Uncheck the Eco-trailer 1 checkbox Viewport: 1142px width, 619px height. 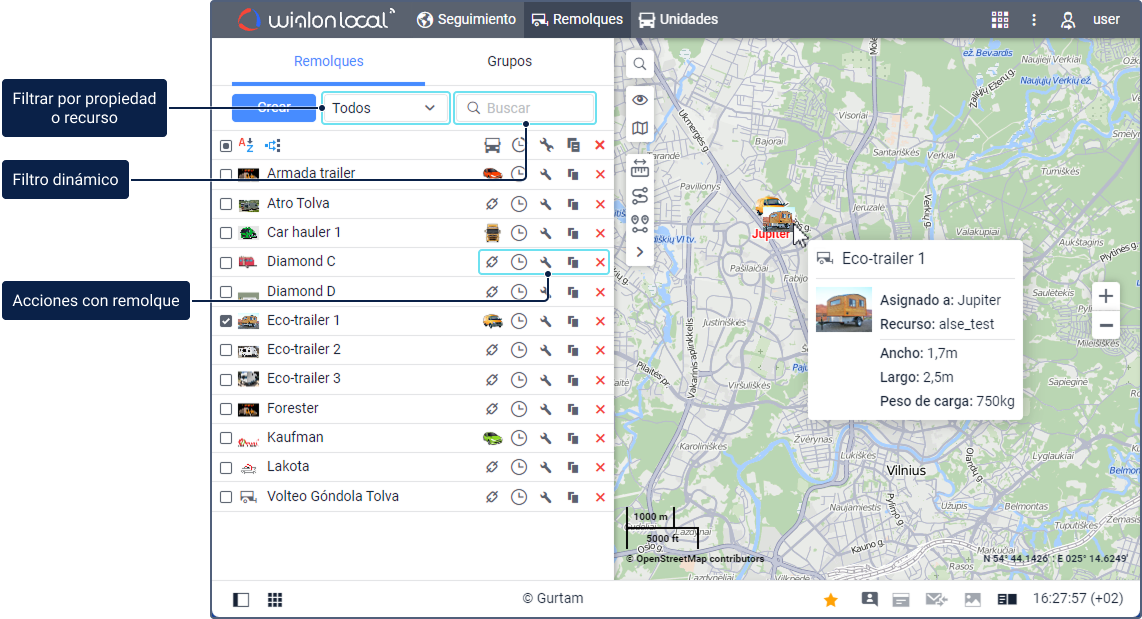point(226,321)
